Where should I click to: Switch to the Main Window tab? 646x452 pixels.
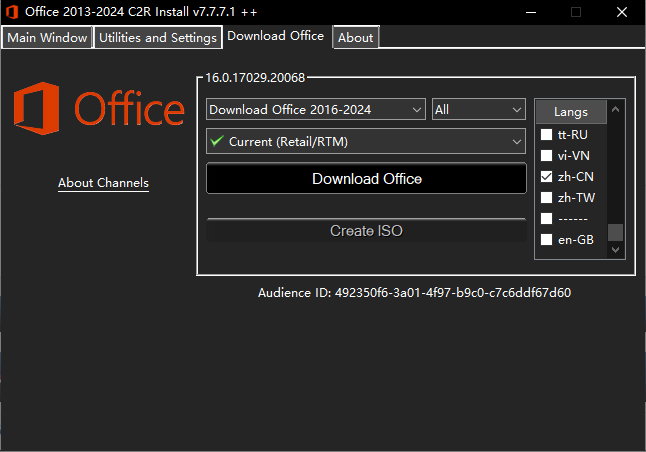click(47, 37)
